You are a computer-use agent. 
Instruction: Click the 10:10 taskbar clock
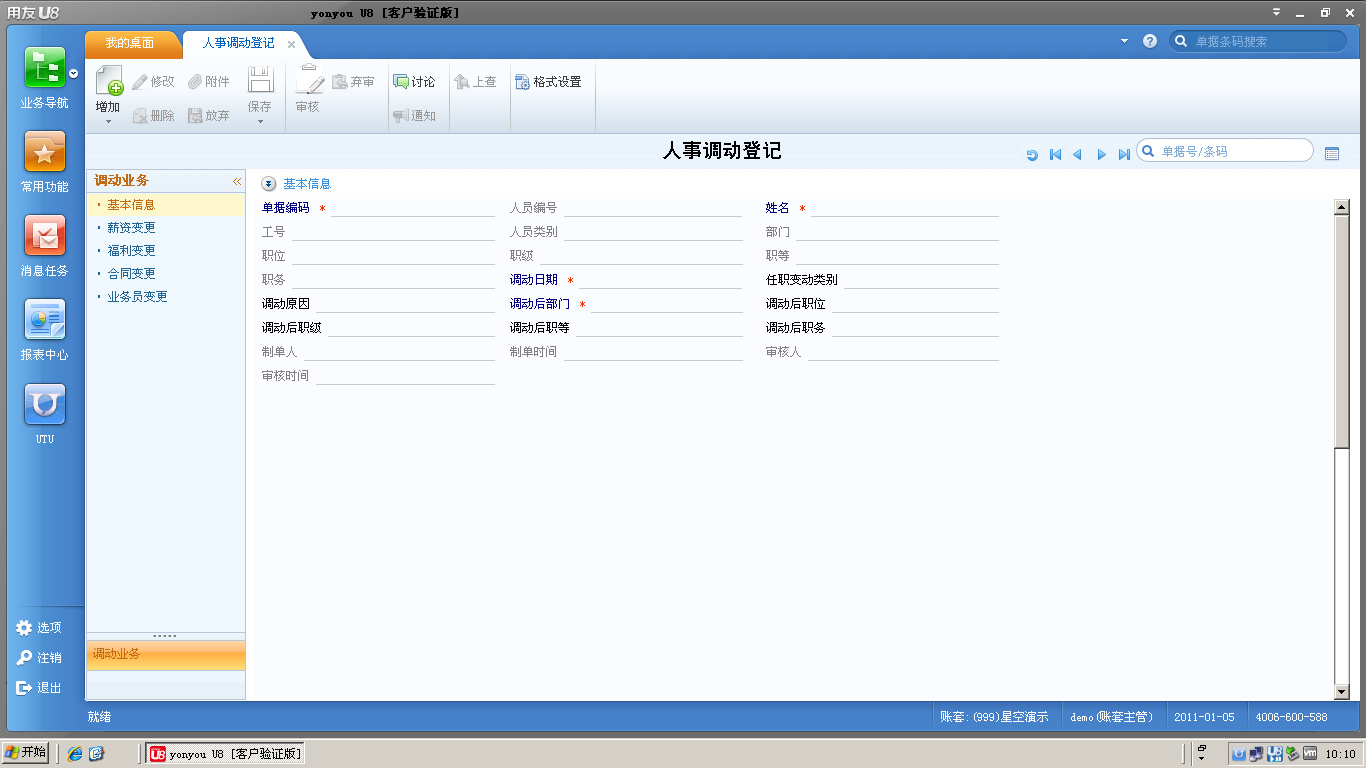1340,754
